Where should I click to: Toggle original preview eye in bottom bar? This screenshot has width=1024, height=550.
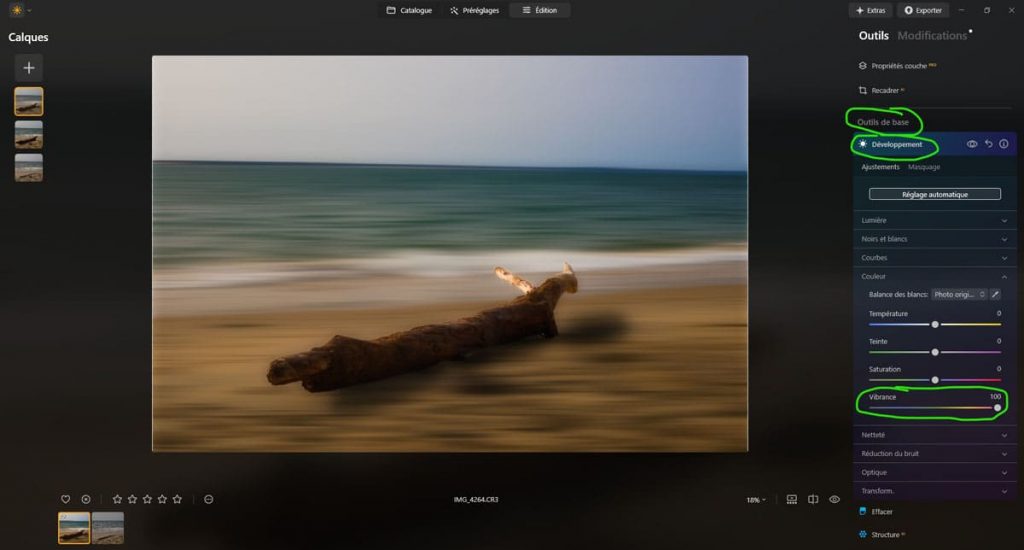[x=835, y=499]
